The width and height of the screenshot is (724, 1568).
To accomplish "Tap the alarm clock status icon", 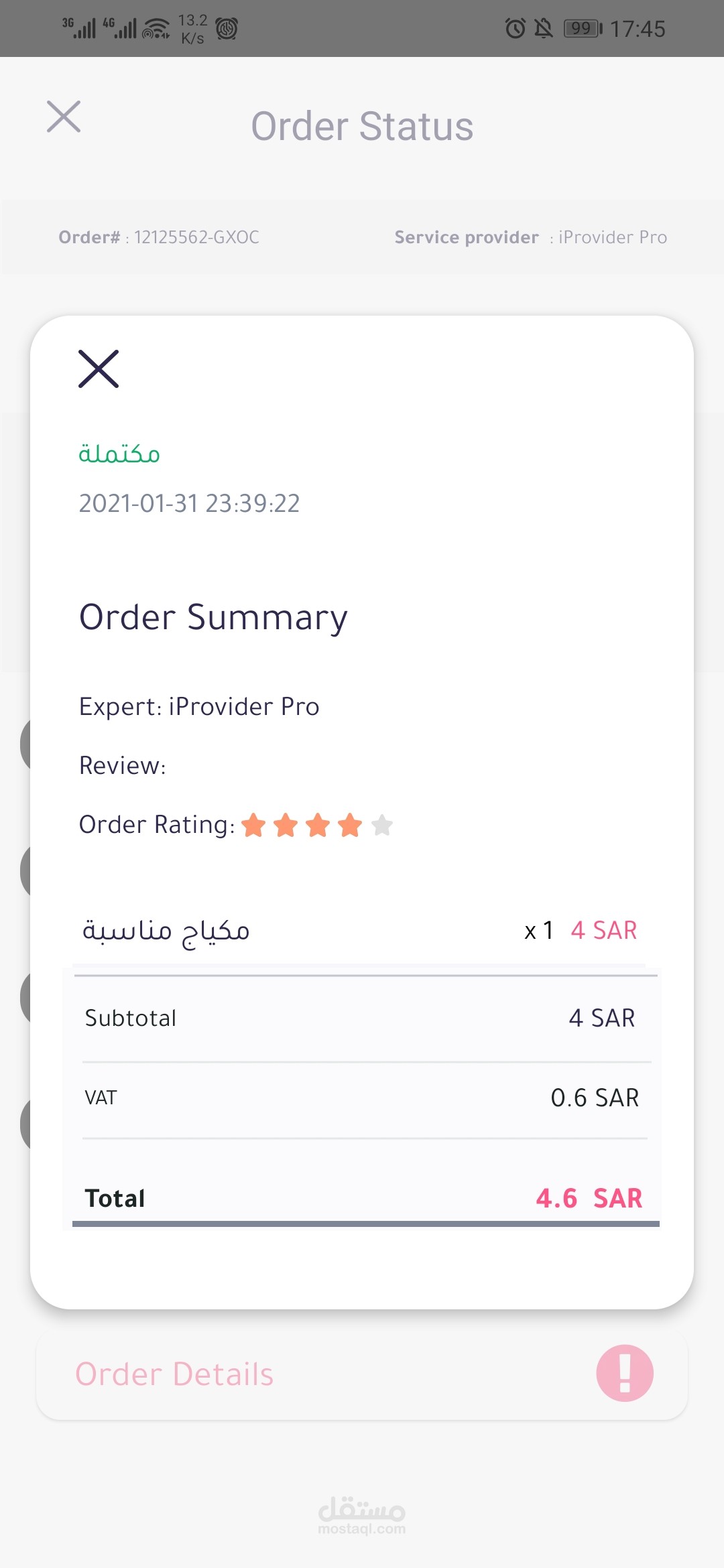I will coord(515,28).
